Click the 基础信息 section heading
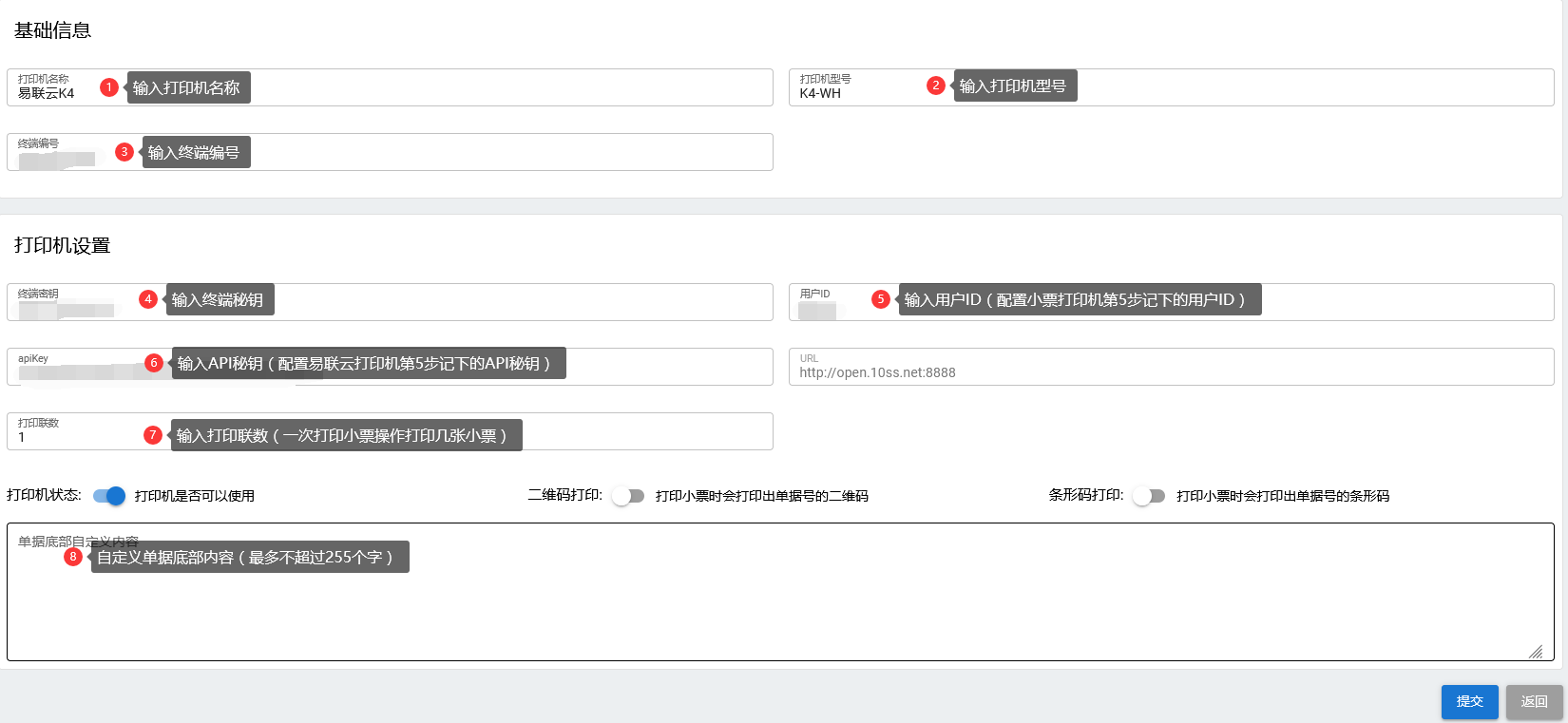1568x723 pixels. (52, 30)
